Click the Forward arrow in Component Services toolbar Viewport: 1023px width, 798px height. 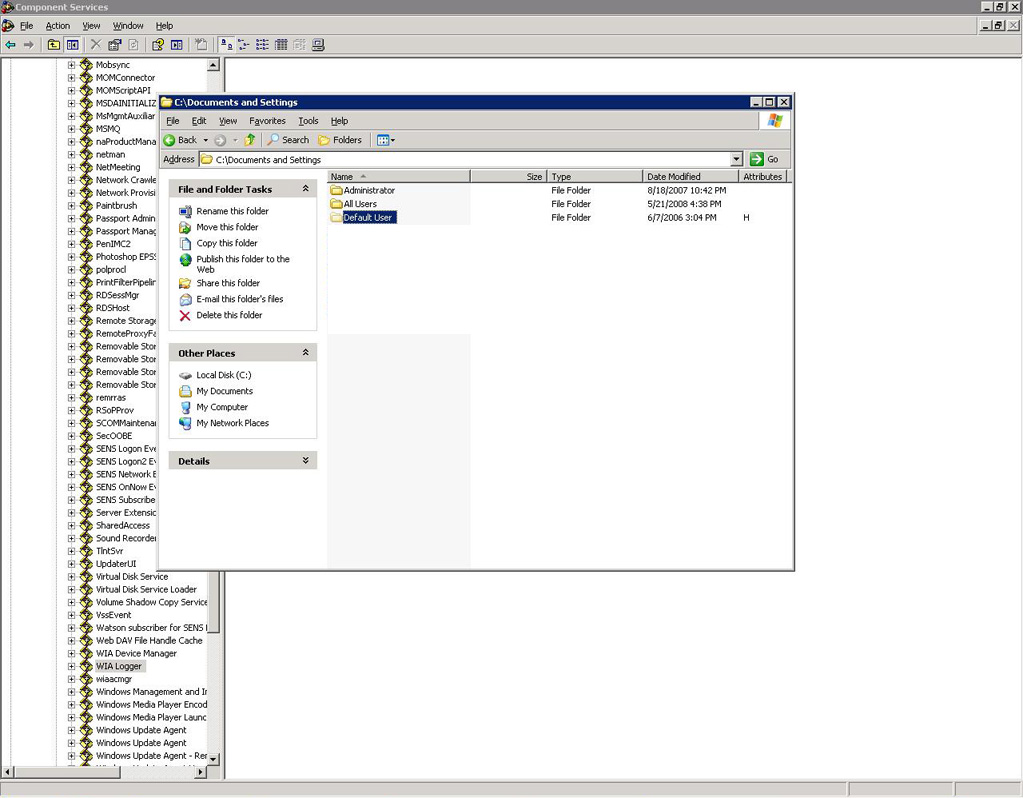coord(28,45)
